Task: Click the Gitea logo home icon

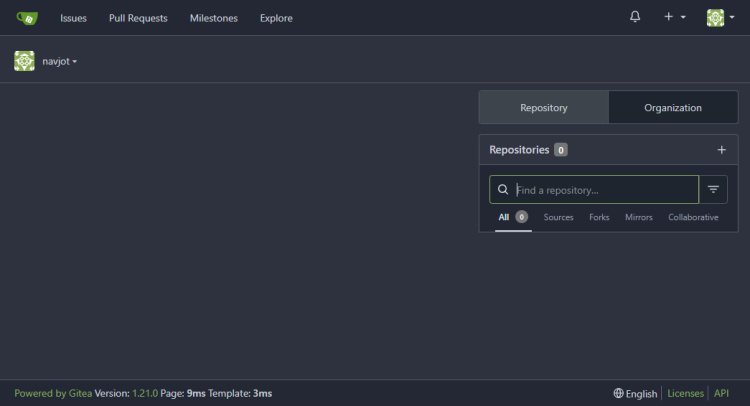Action: coord(27,17)
